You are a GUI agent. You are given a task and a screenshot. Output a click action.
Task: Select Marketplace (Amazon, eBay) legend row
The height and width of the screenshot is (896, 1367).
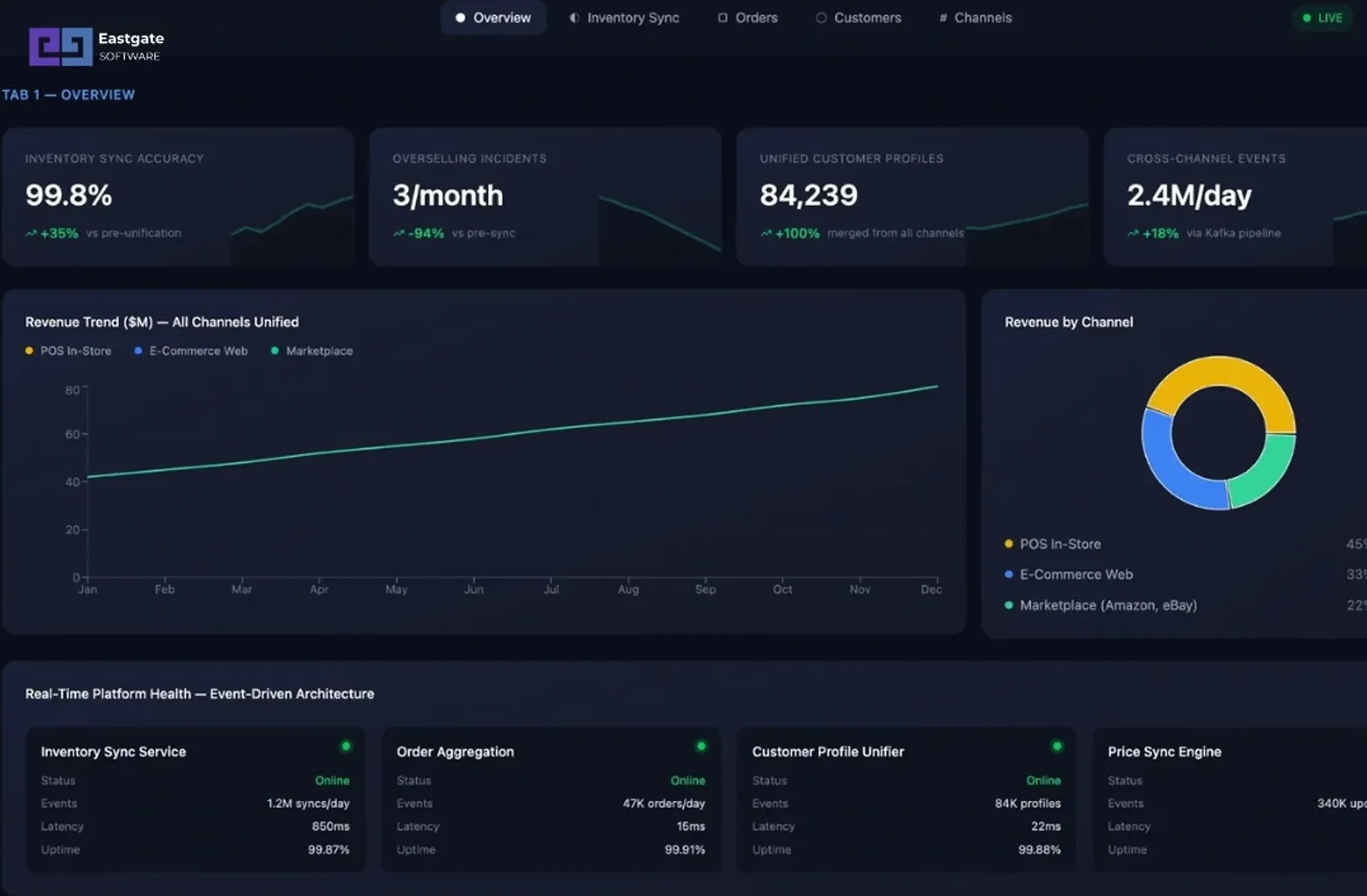(x=1185, y=605)
